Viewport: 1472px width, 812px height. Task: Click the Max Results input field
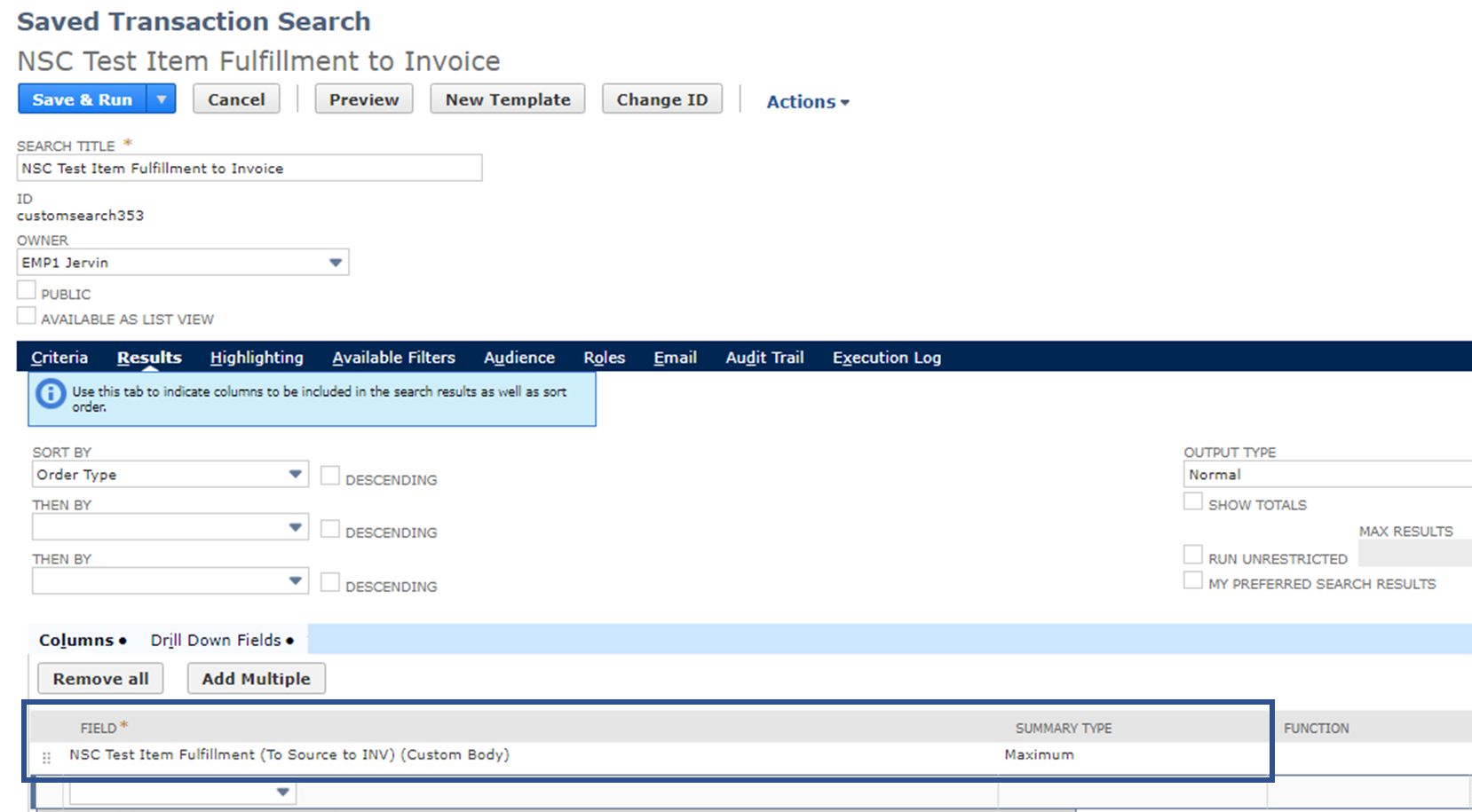1415,554
